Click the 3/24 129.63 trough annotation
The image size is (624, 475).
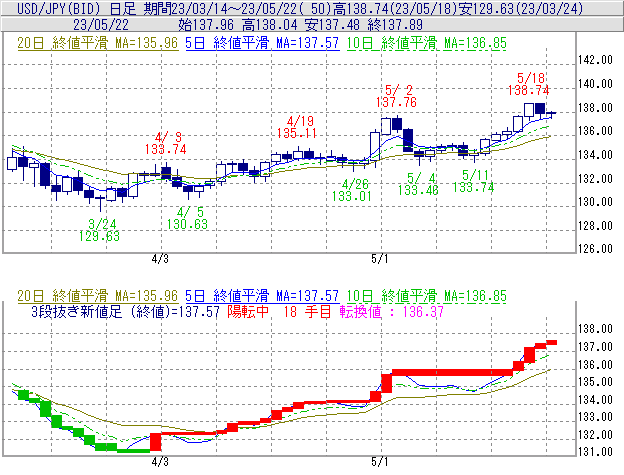99,230
